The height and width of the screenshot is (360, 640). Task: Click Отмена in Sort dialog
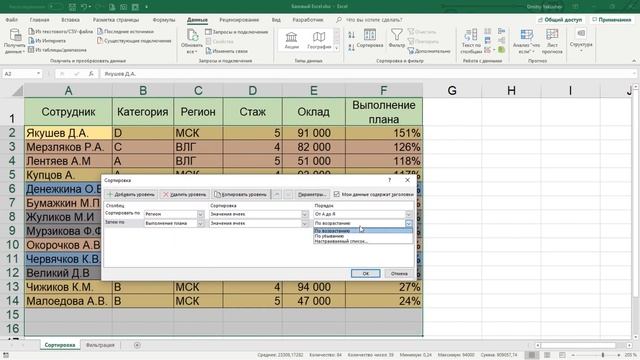(x=399, y=273)
